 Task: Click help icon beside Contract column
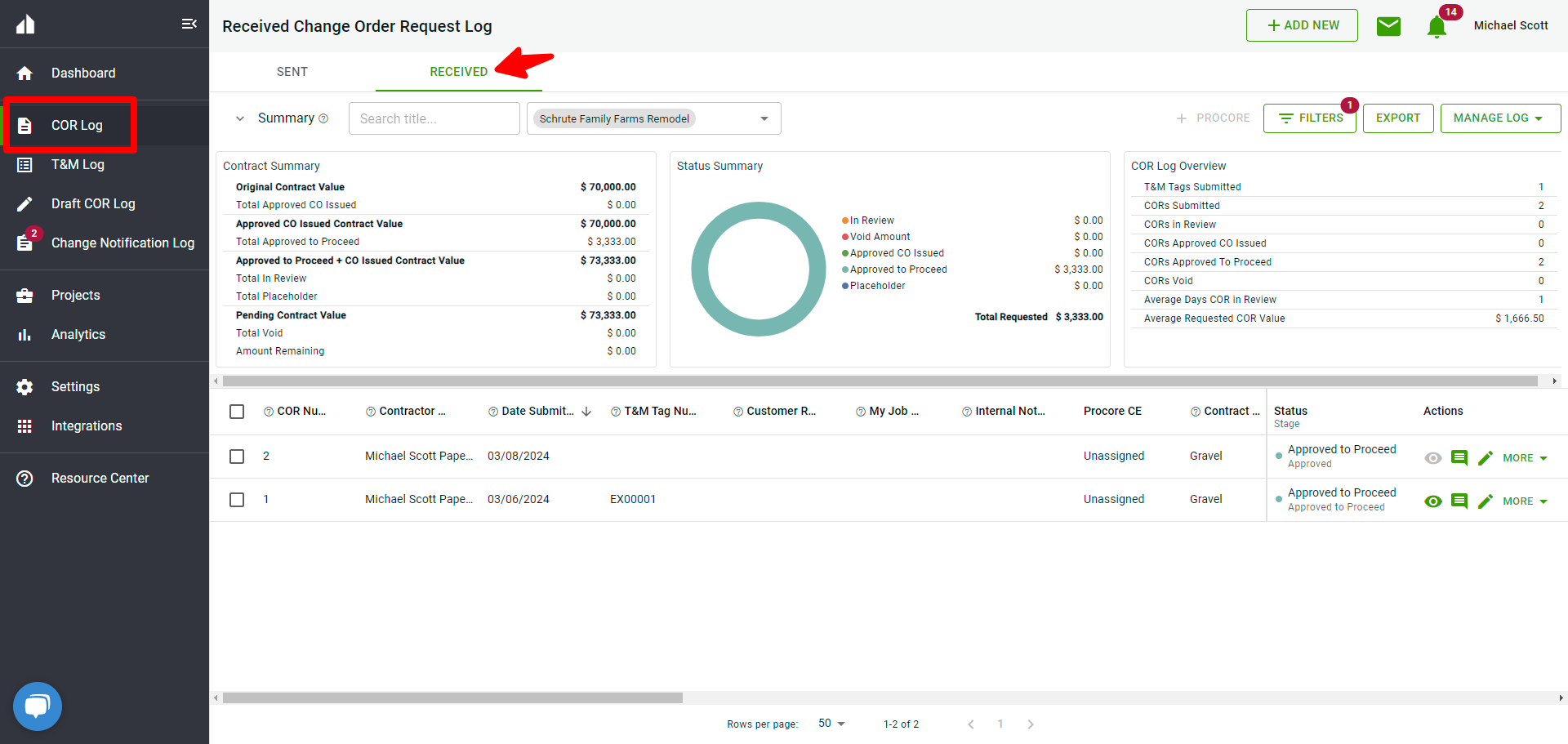tap(1196, 412)
